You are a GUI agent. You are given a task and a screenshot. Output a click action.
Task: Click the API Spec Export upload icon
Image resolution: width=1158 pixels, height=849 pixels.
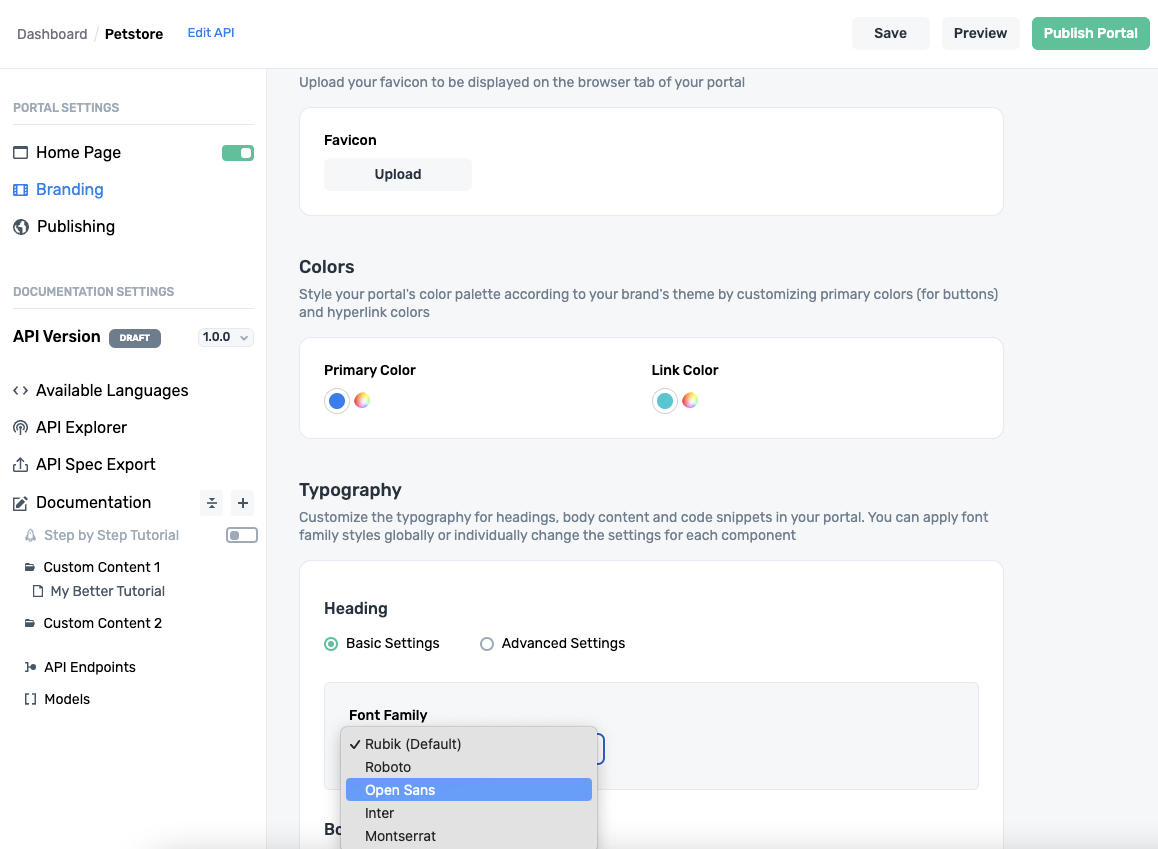tap(21, 464)
